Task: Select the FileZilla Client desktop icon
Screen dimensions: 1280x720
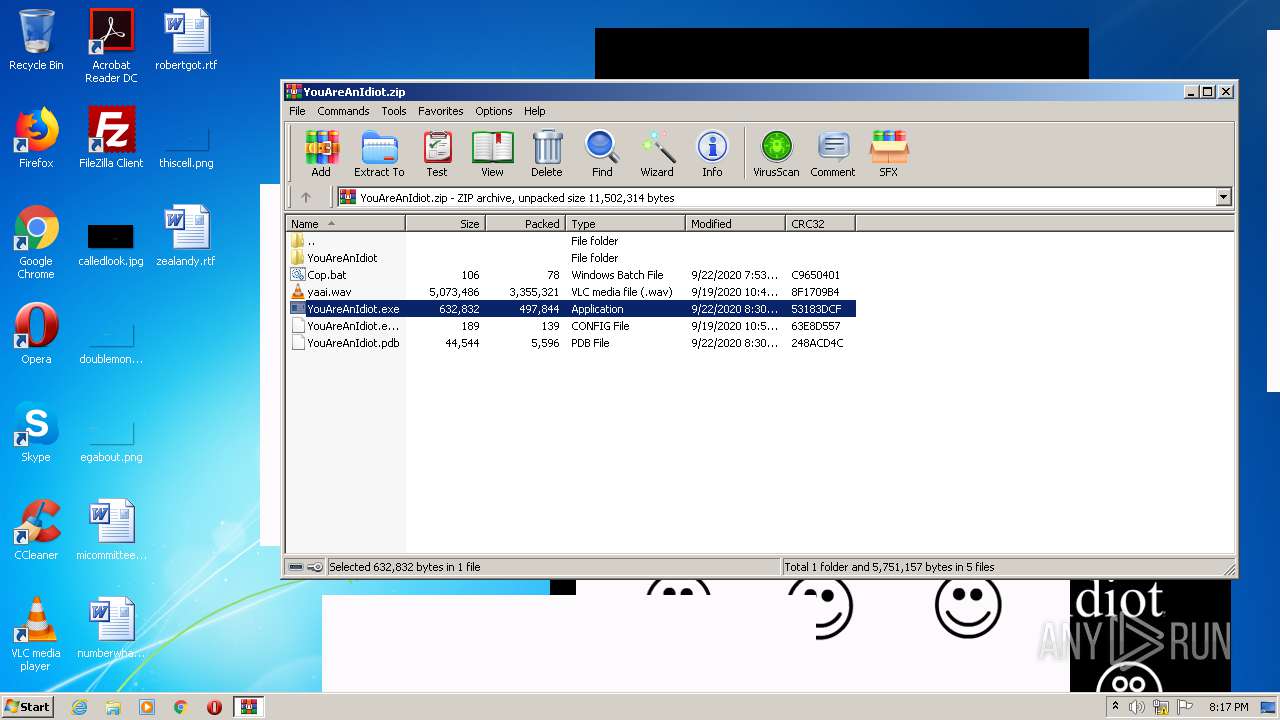Action: (111, 138)
